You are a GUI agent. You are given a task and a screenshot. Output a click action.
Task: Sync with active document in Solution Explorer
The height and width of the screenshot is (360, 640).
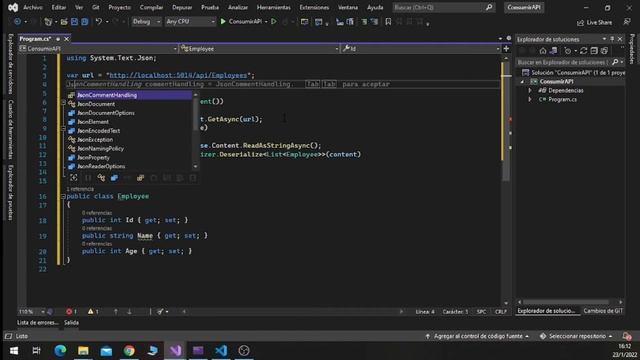point(584,51)
